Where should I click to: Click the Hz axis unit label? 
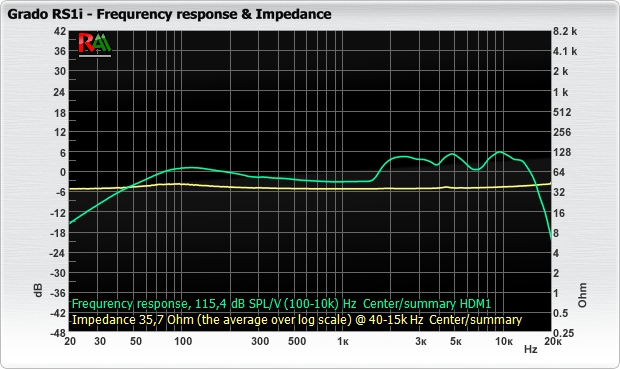click(531, 350)
